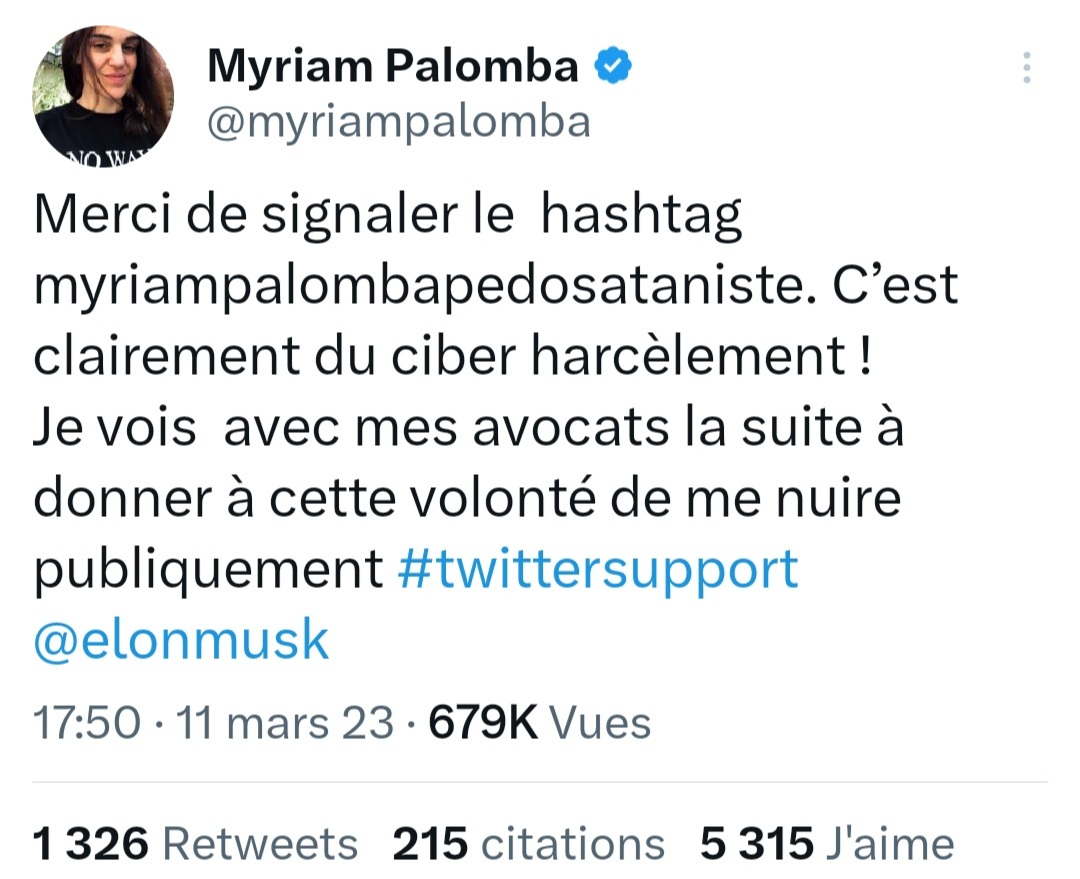Click the date 11 mars 23

click(x=285, y=722)
